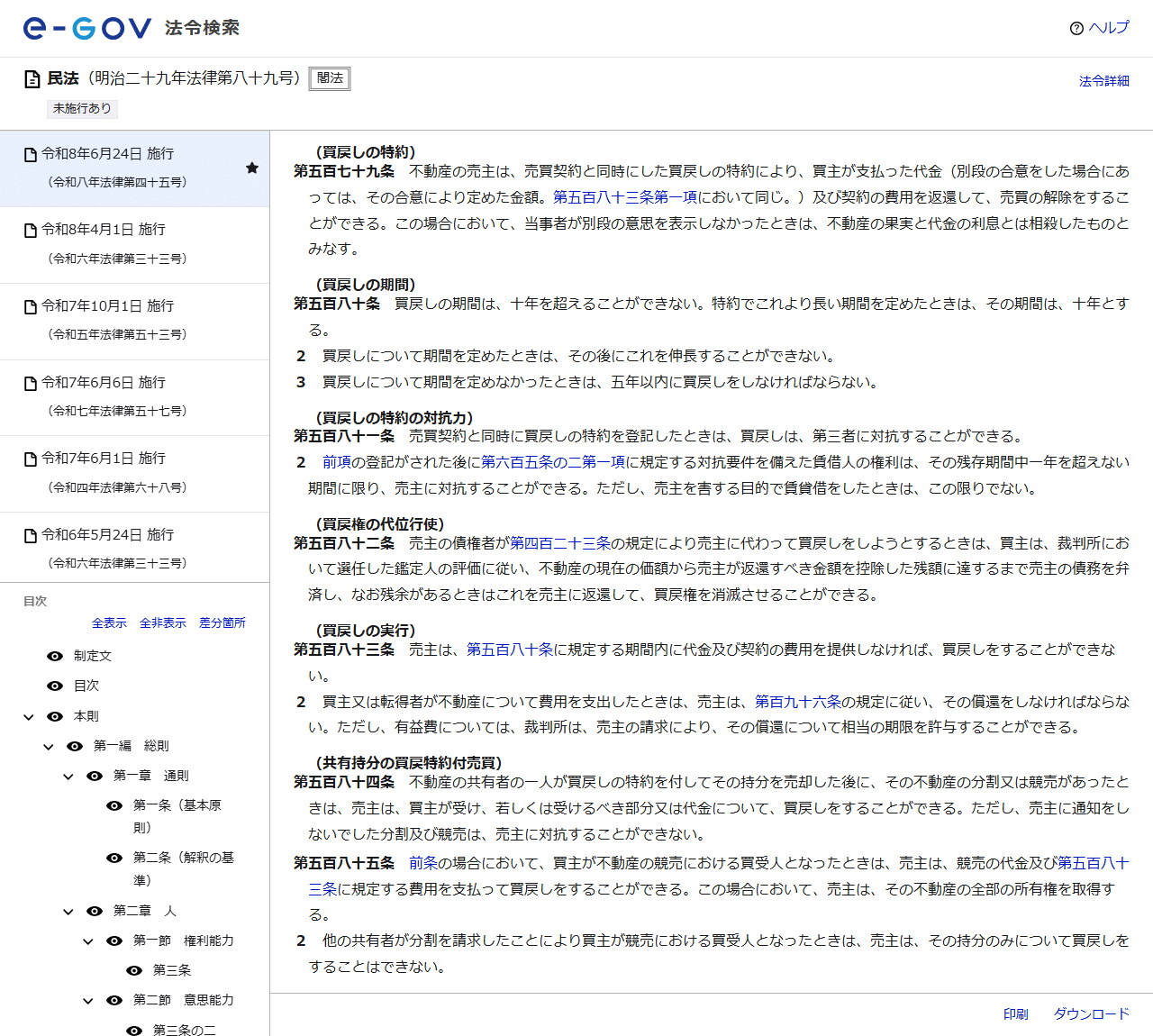Image resolution: width=1153 pixels, height=1036 pixels.
Task: Toggle visibility eye for 第一節 権利能力
Action: pyautogui.click(x=114, y=941)
